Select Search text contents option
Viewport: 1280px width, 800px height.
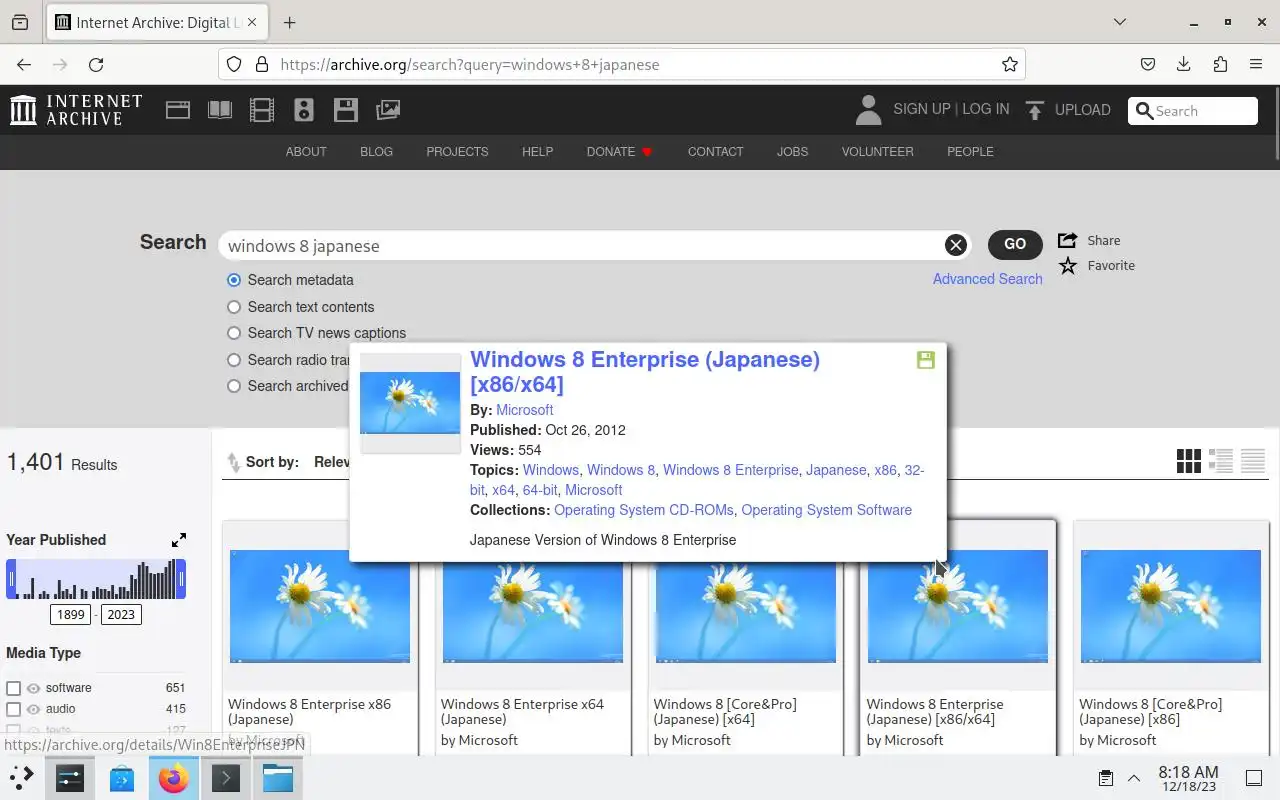[234, 307]
